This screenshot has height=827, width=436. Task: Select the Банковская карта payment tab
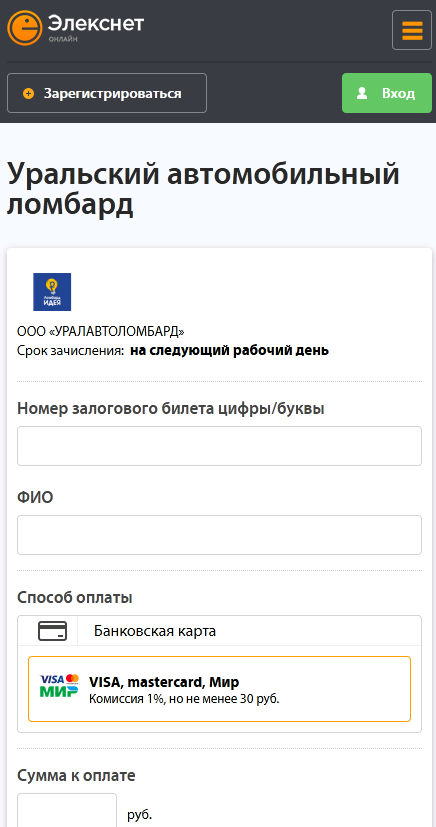(x=219, y=631)
